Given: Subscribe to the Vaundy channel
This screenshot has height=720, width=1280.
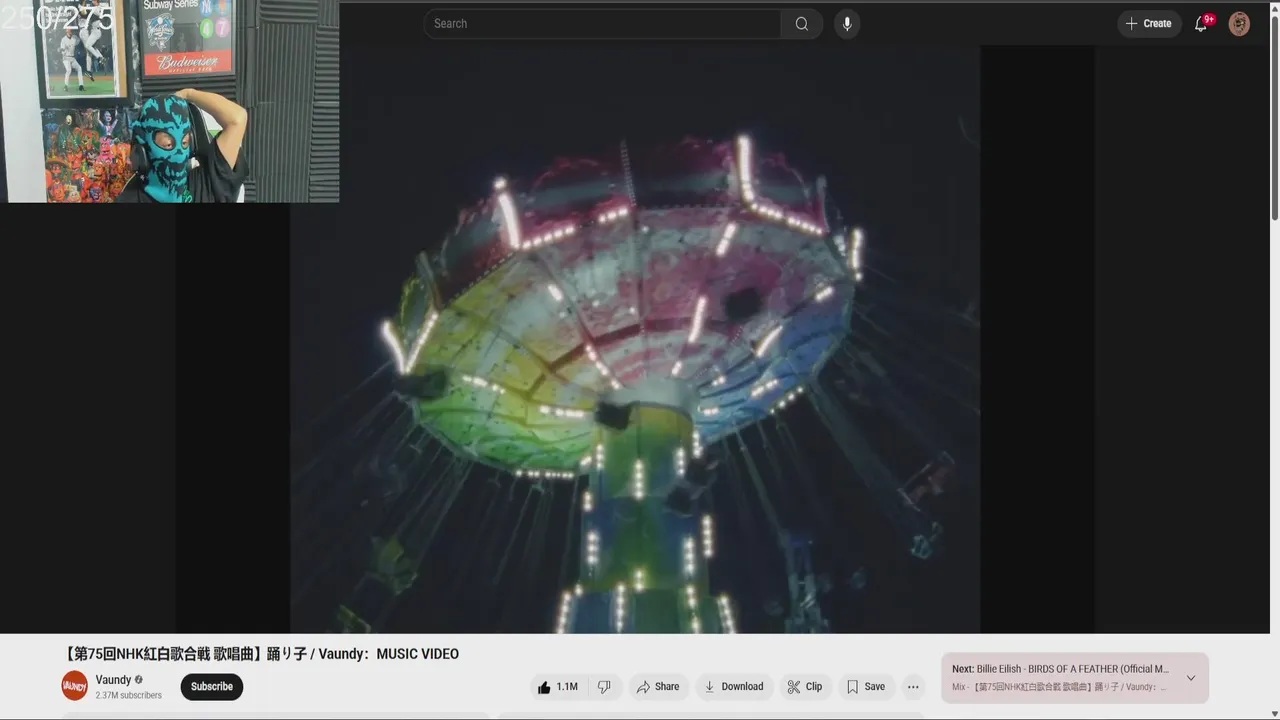Looking at the screenshot, I should pyautogui.click(x=212, y=687).
